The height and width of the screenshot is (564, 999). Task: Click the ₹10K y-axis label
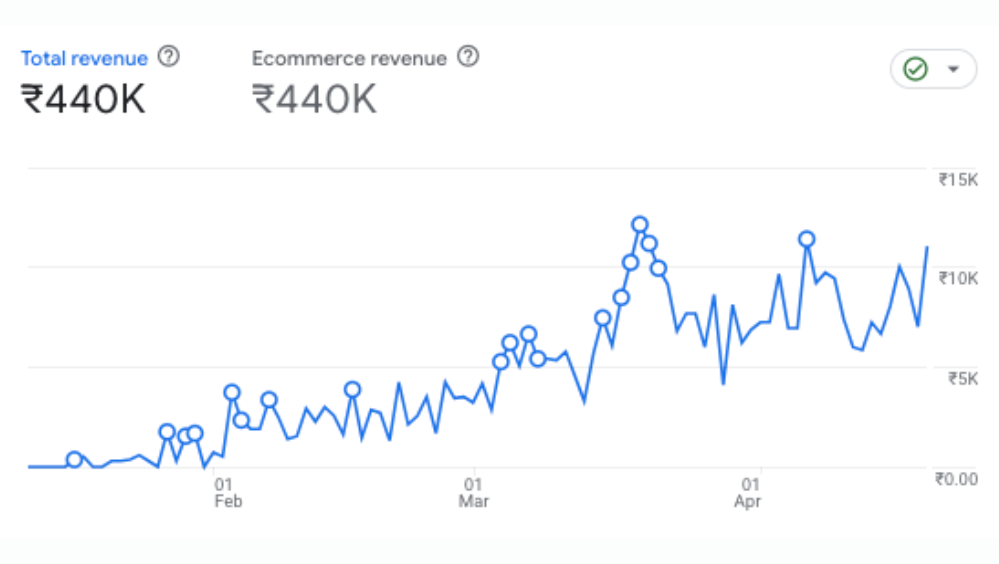957,278
